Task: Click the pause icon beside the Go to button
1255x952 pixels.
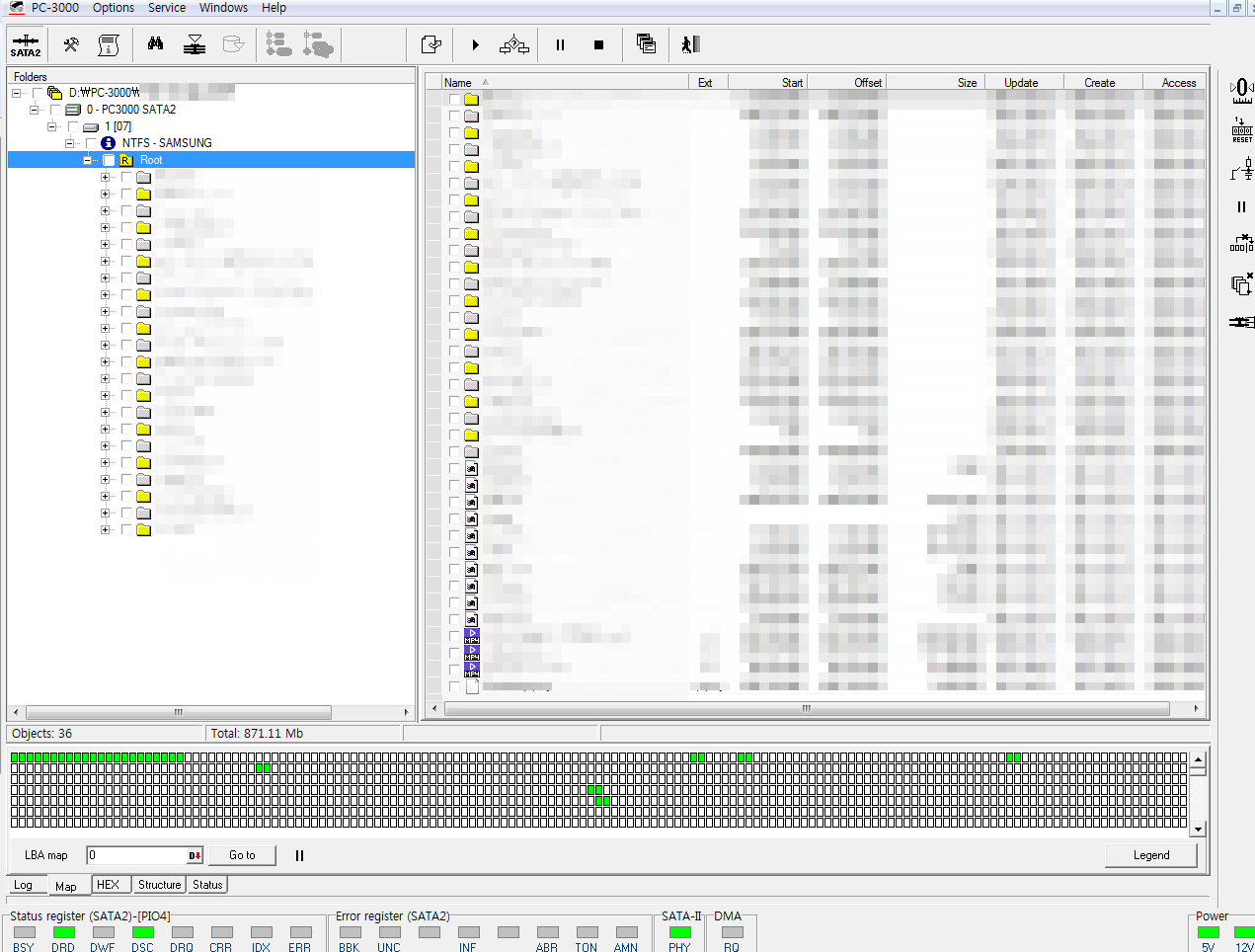Action: 299,855
